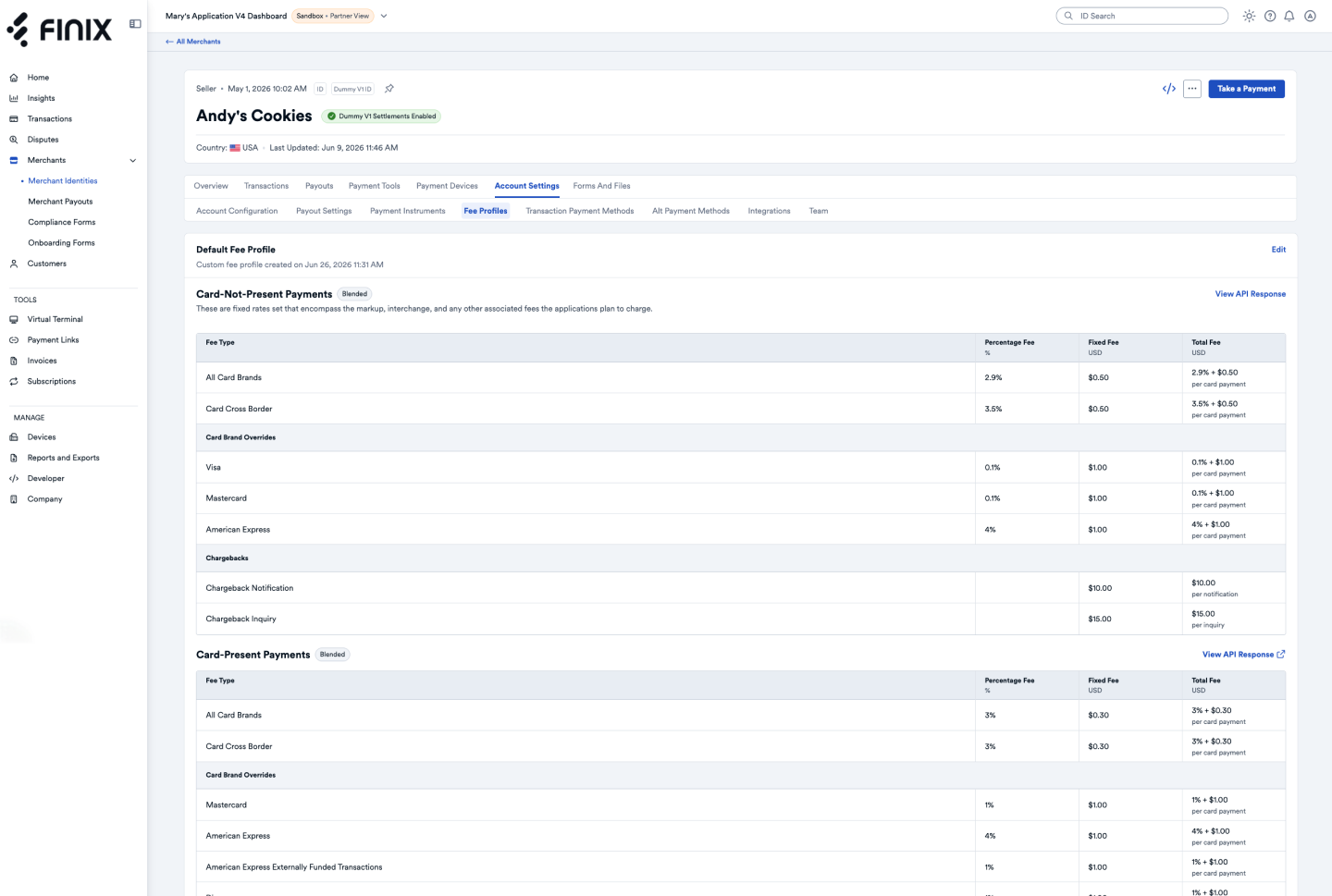The height and width of the screenshot is (896, 1332).
Task: Click the Invoices document icon
Action: [x=14, y=361]
